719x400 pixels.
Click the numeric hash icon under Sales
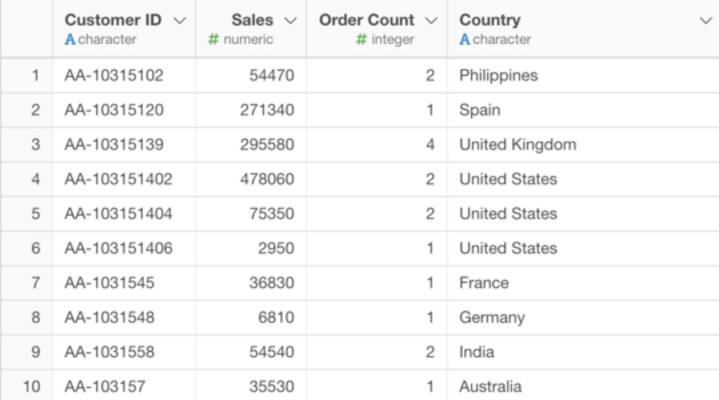[x=213, y=40]
